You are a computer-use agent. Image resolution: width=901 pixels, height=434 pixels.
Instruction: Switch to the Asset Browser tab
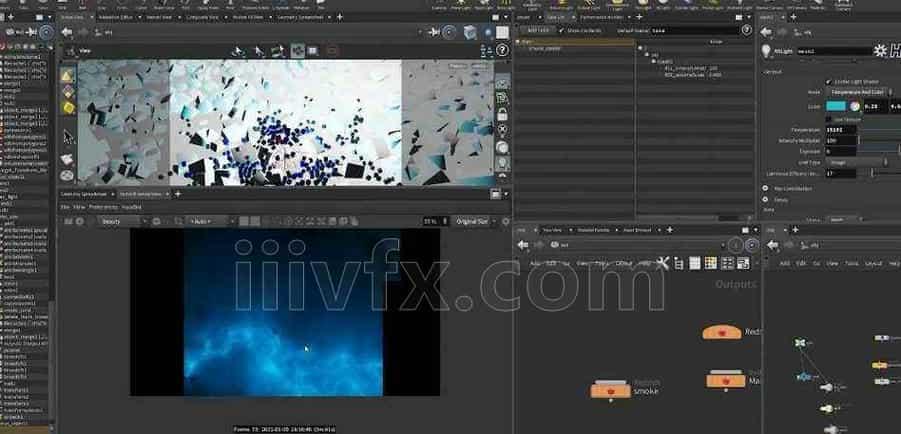(637, 230)
